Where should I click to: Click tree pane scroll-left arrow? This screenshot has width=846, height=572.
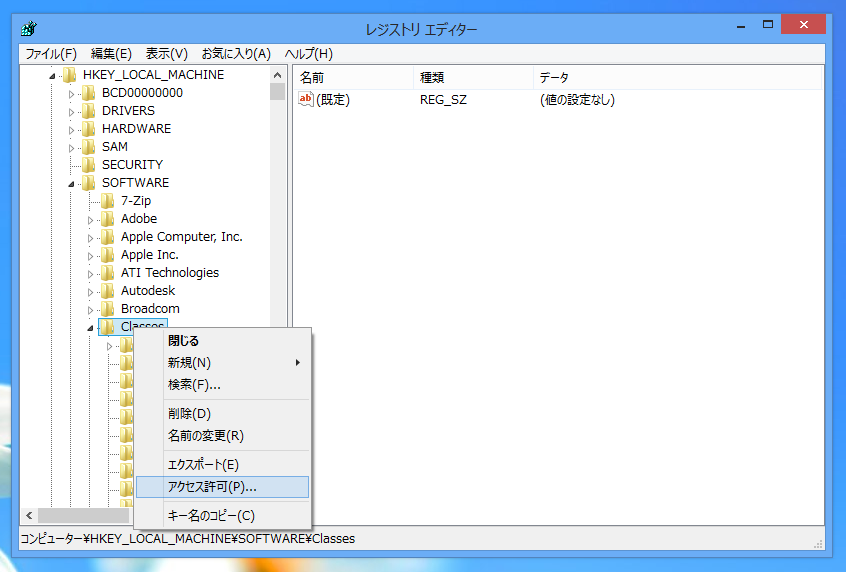pyautogui.click(x=29, y=515)
